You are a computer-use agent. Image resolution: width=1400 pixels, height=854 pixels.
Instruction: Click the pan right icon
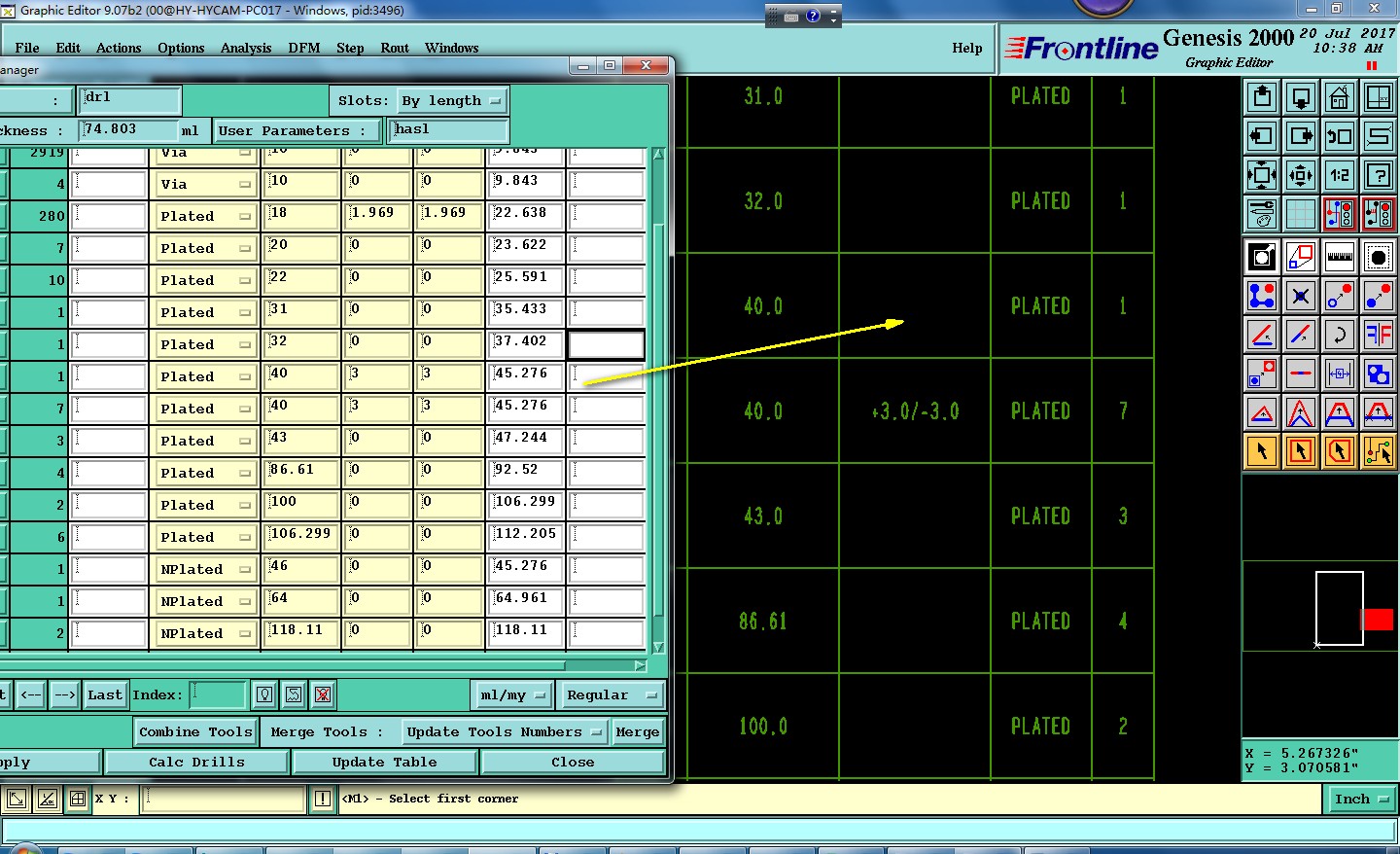(x=1301, y=136)
